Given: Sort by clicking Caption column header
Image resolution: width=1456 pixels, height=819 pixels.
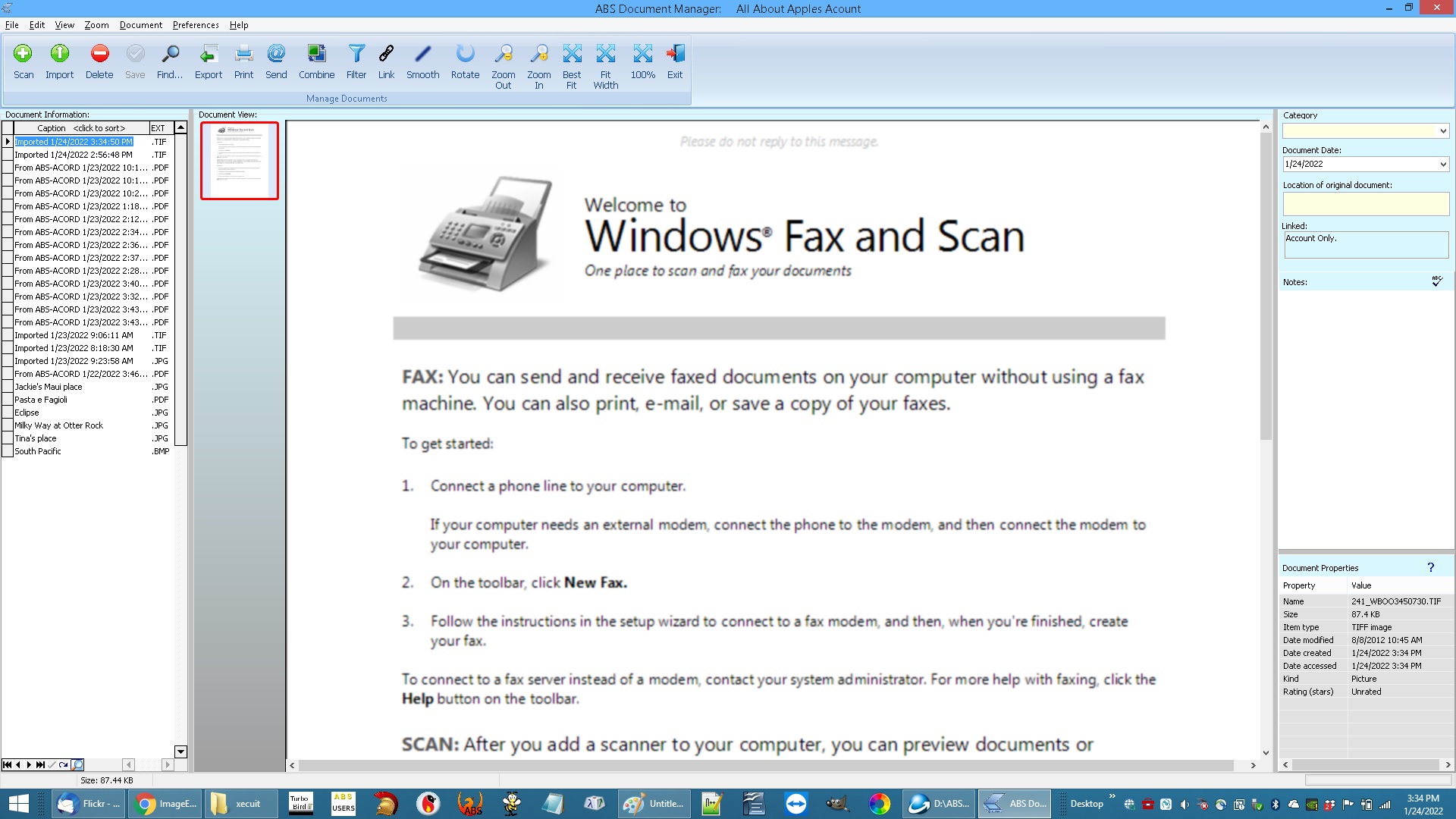Looking at the screenshot, I should [x=81, y=128].
